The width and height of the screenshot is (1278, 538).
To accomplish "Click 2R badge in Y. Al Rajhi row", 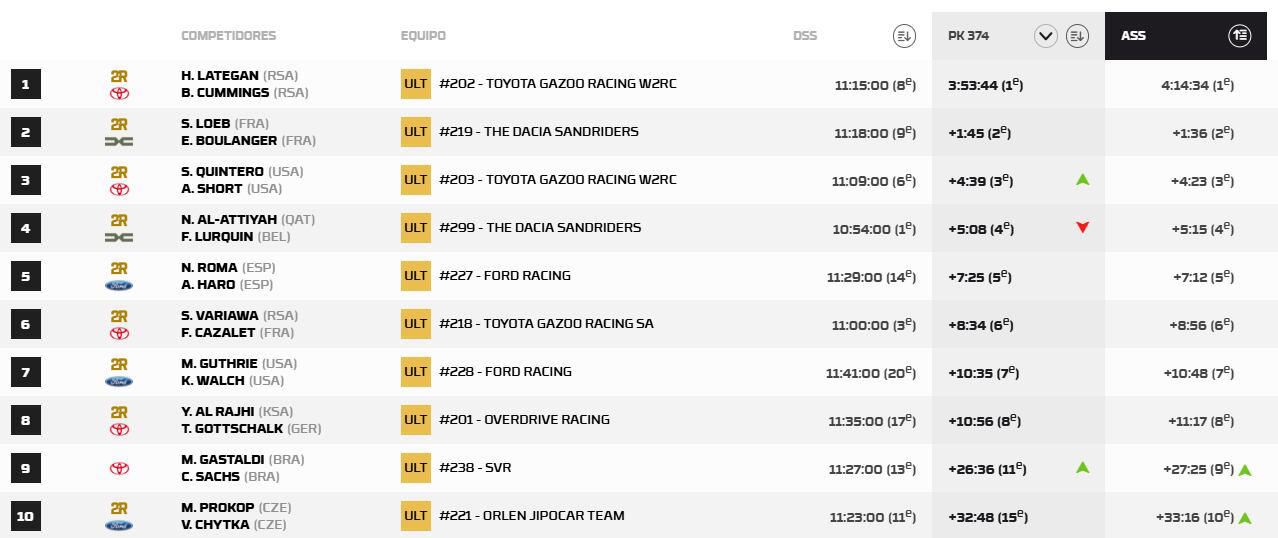I will (x=119, y=412).
